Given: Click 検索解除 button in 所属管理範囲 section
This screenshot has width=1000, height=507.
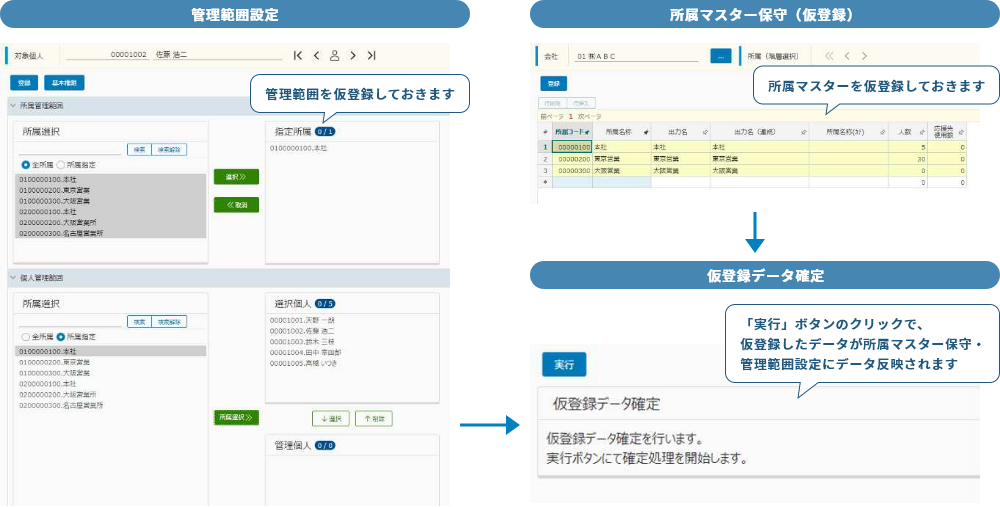Looking at the screenshot, I should pyautogui.click(x=169, y=150).
